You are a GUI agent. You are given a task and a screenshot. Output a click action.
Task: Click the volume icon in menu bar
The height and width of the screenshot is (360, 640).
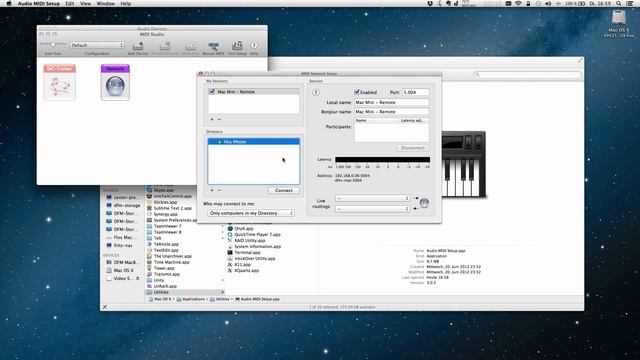click(x=548, y=3)
